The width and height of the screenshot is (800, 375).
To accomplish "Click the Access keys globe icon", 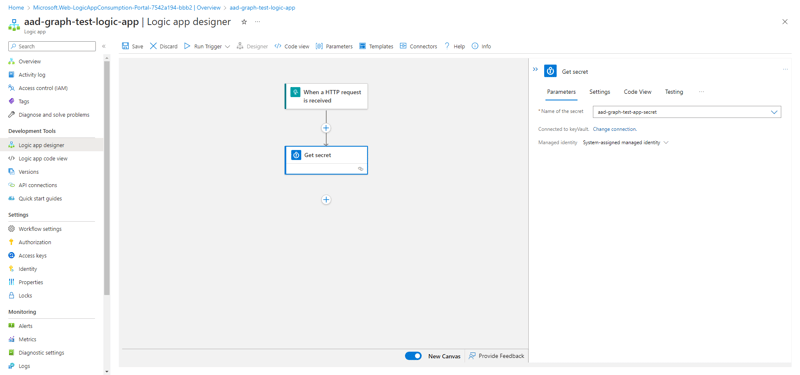I will click(x=12, y=255).
